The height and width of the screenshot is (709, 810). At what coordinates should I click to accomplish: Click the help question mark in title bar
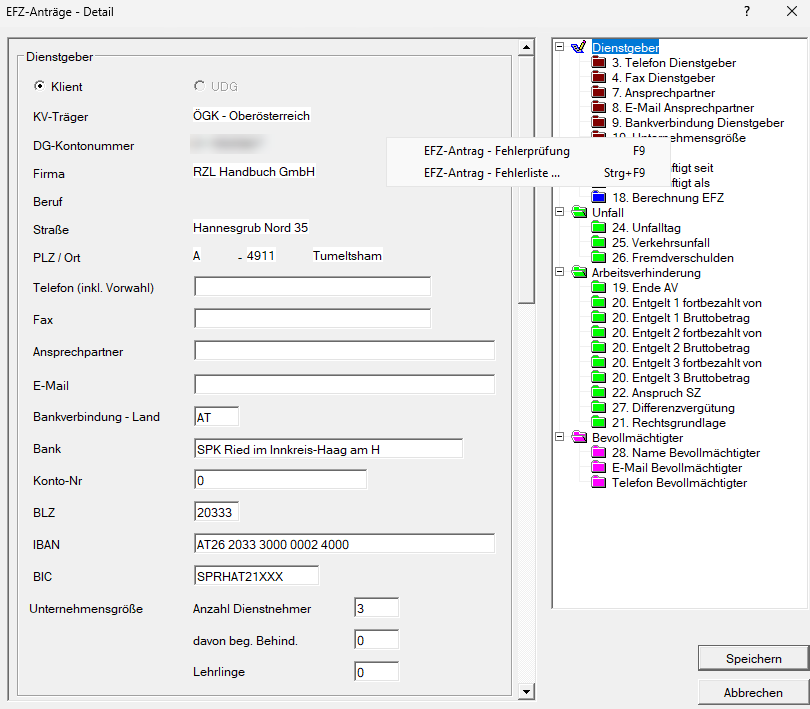[746, 11]
